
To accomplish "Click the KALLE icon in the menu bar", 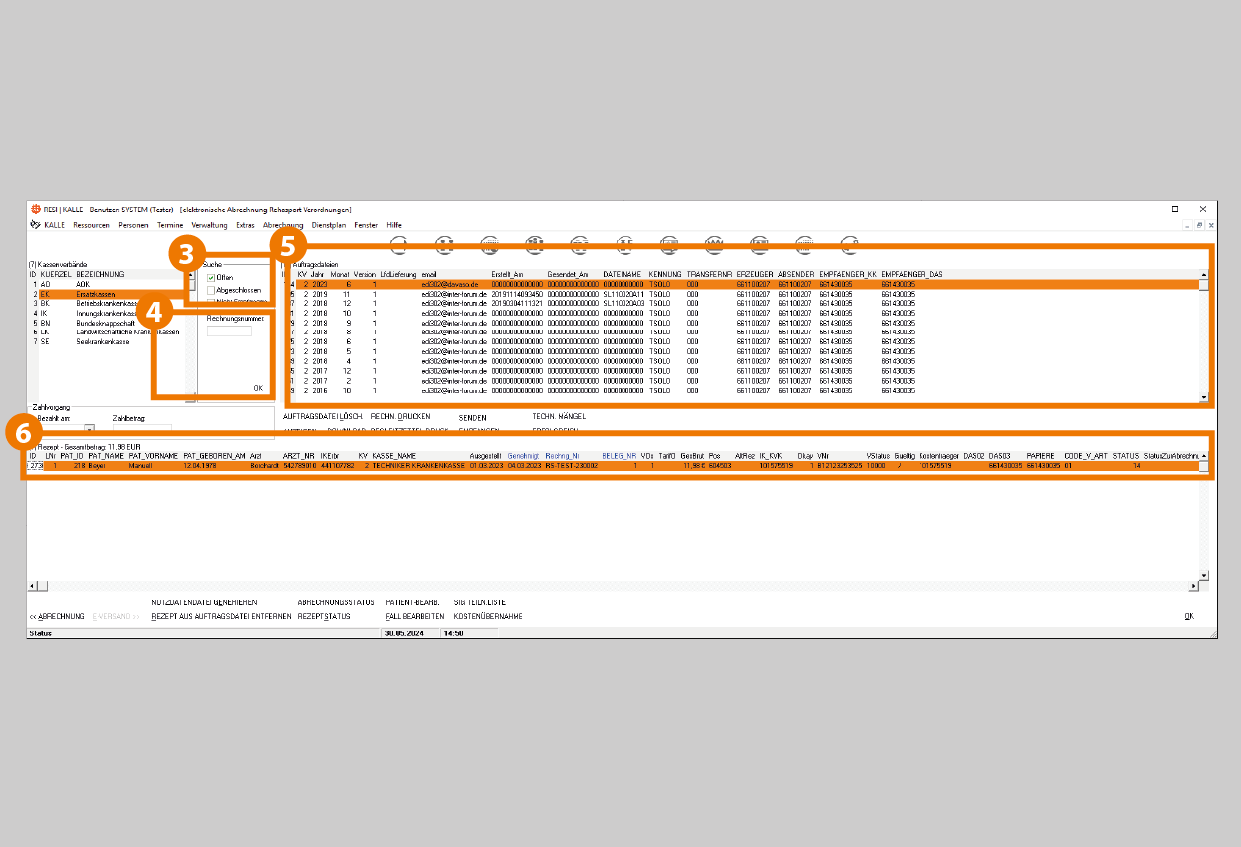I will [x=35, y=225].
